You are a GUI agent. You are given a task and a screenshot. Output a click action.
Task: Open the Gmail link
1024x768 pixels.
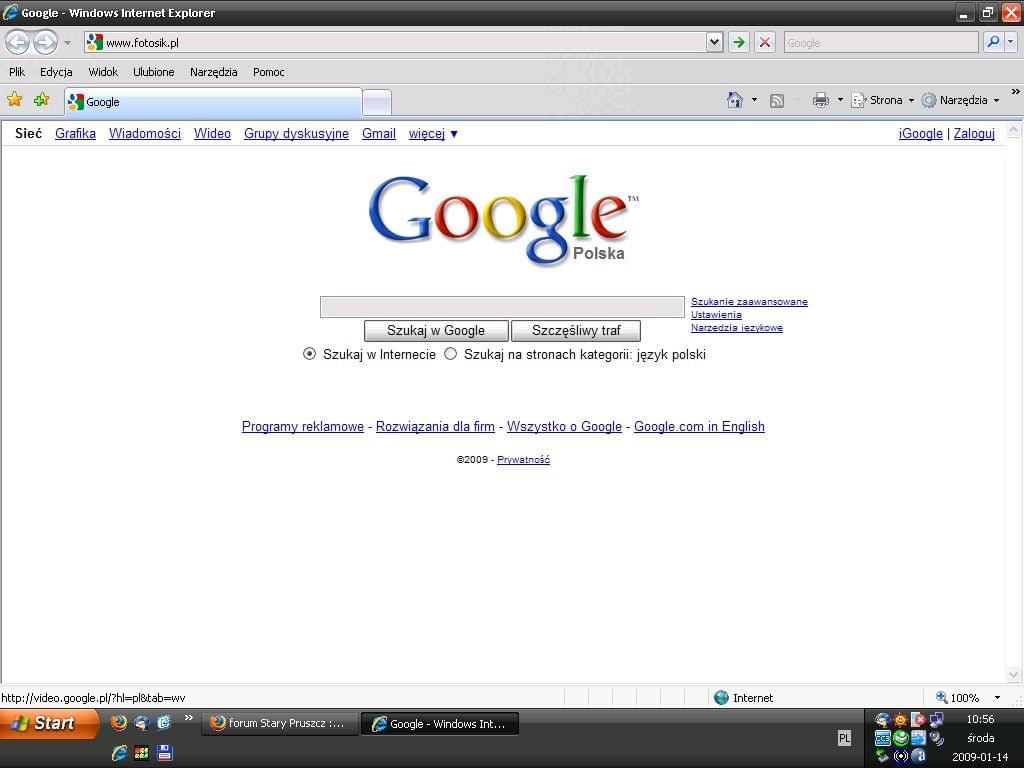pyautogui.click(x=379, y=133)
